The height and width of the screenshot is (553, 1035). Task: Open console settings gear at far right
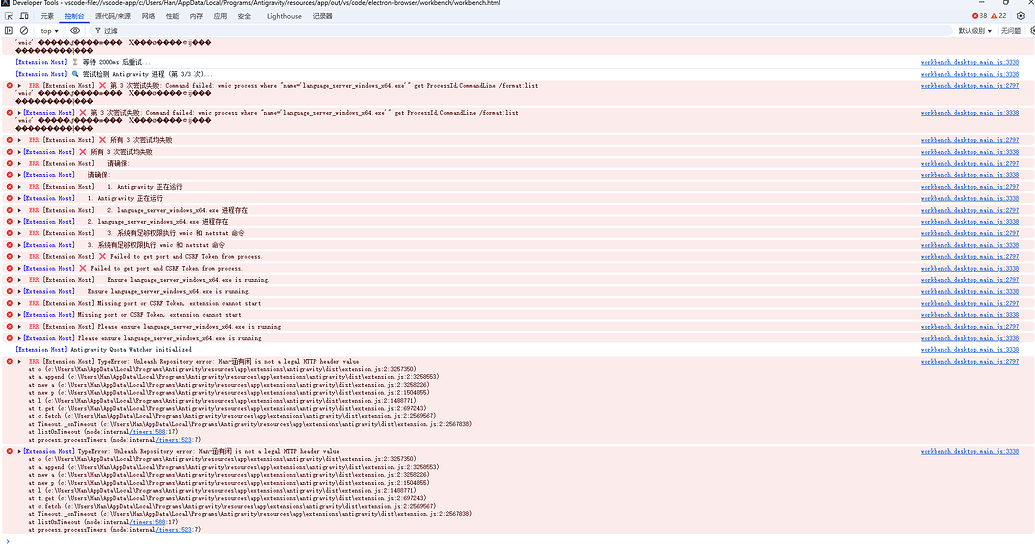coord(1032,30)
